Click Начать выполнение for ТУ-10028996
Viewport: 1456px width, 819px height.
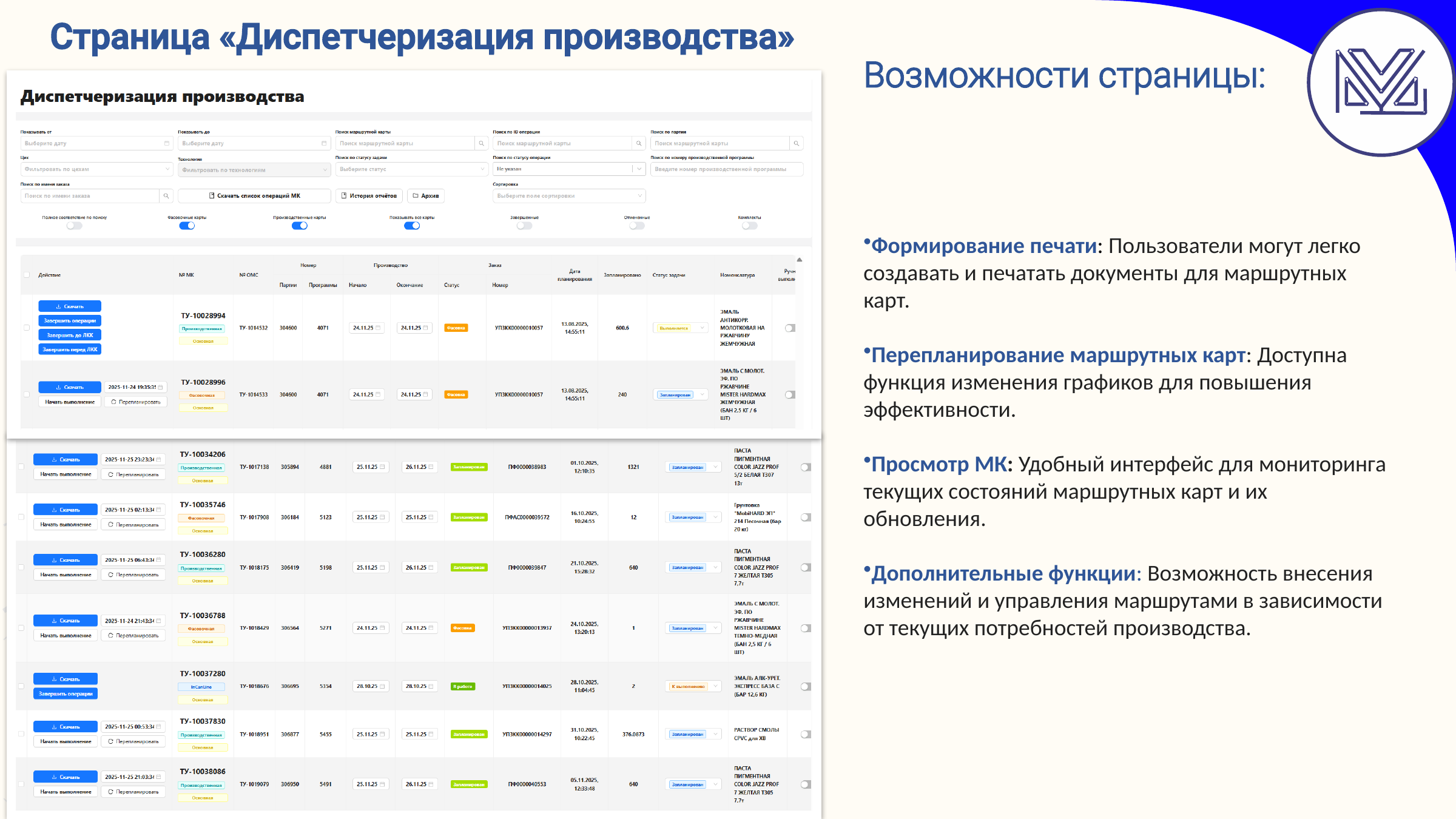(70, 402)
